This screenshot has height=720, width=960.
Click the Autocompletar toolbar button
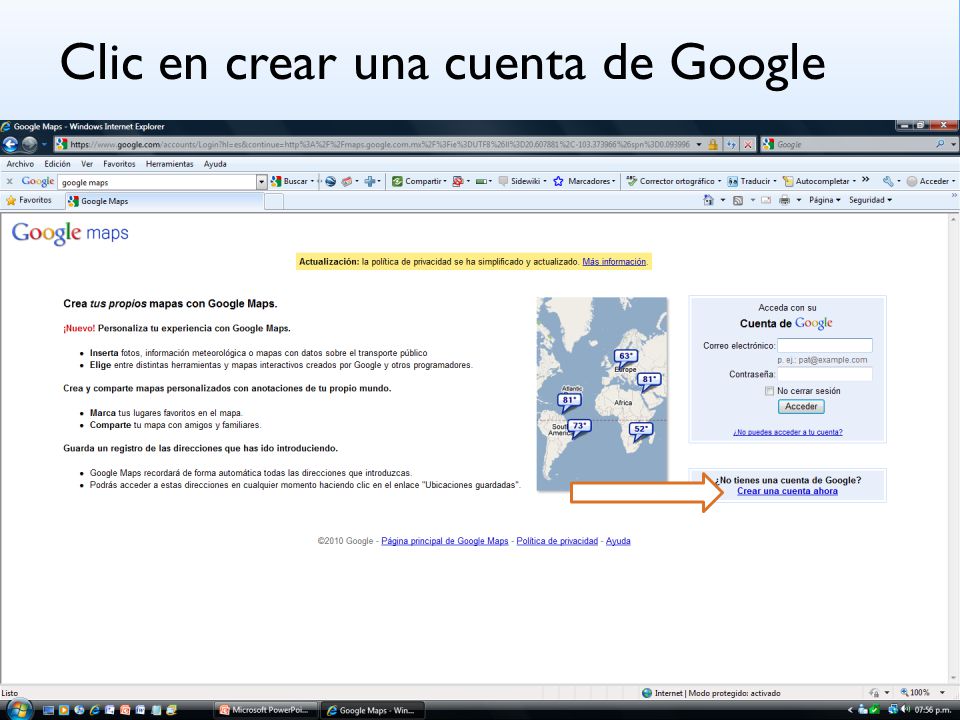819,181
